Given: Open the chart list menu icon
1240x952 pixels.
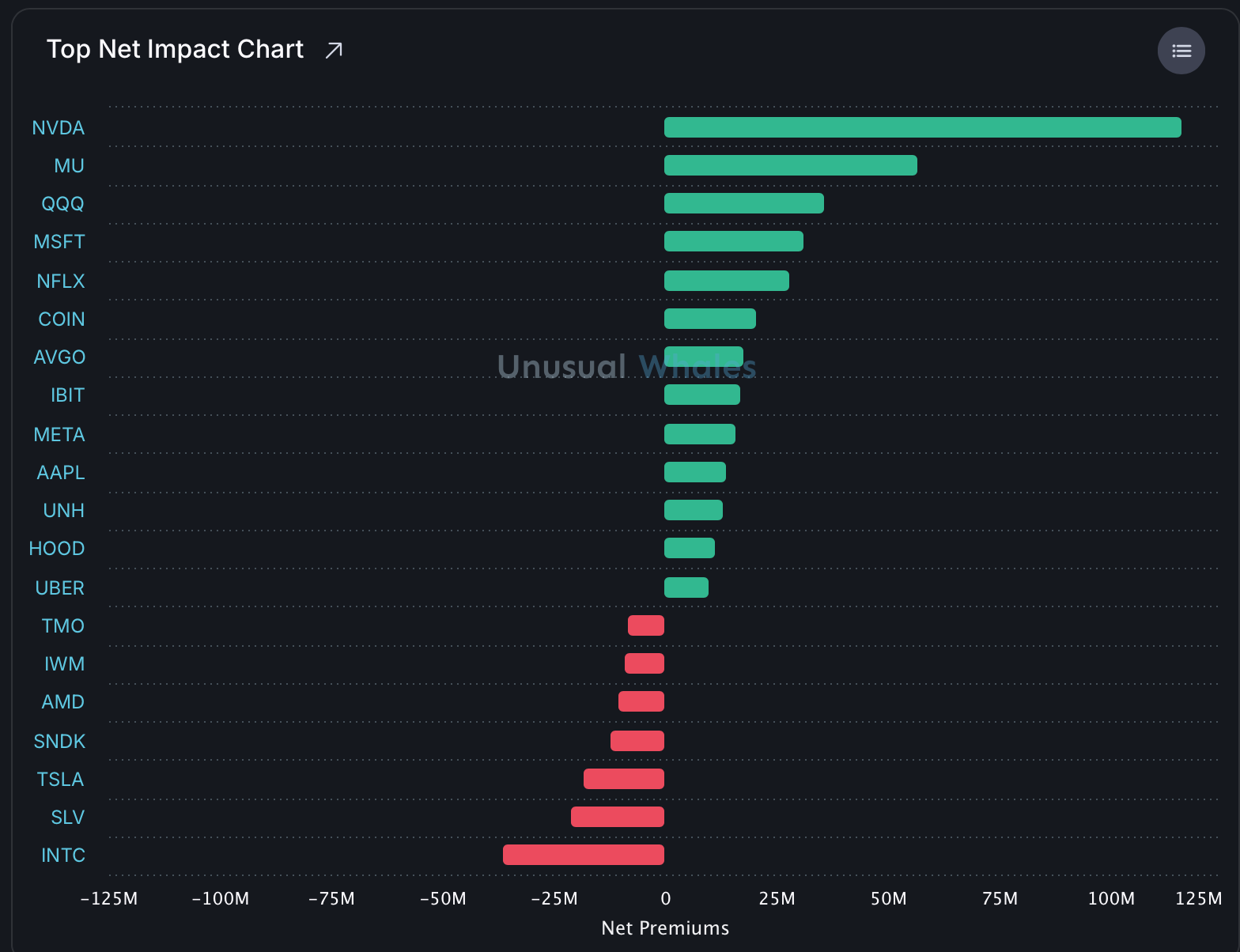Looking at the screenshot, I should click(x=1181, y=51).
